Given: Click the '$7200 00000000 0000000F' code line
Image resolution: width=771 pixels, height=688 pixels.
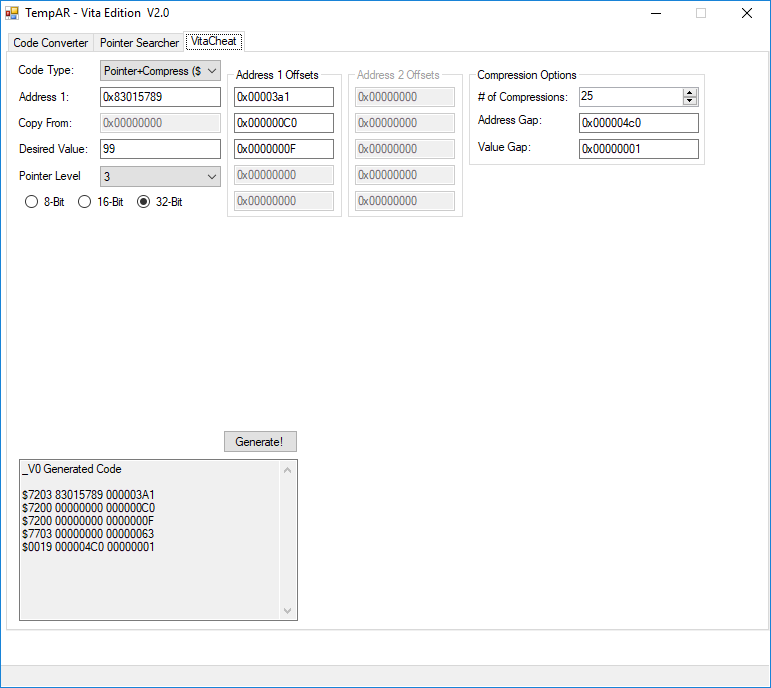Looking at the screenshot, I should [88, 521].
